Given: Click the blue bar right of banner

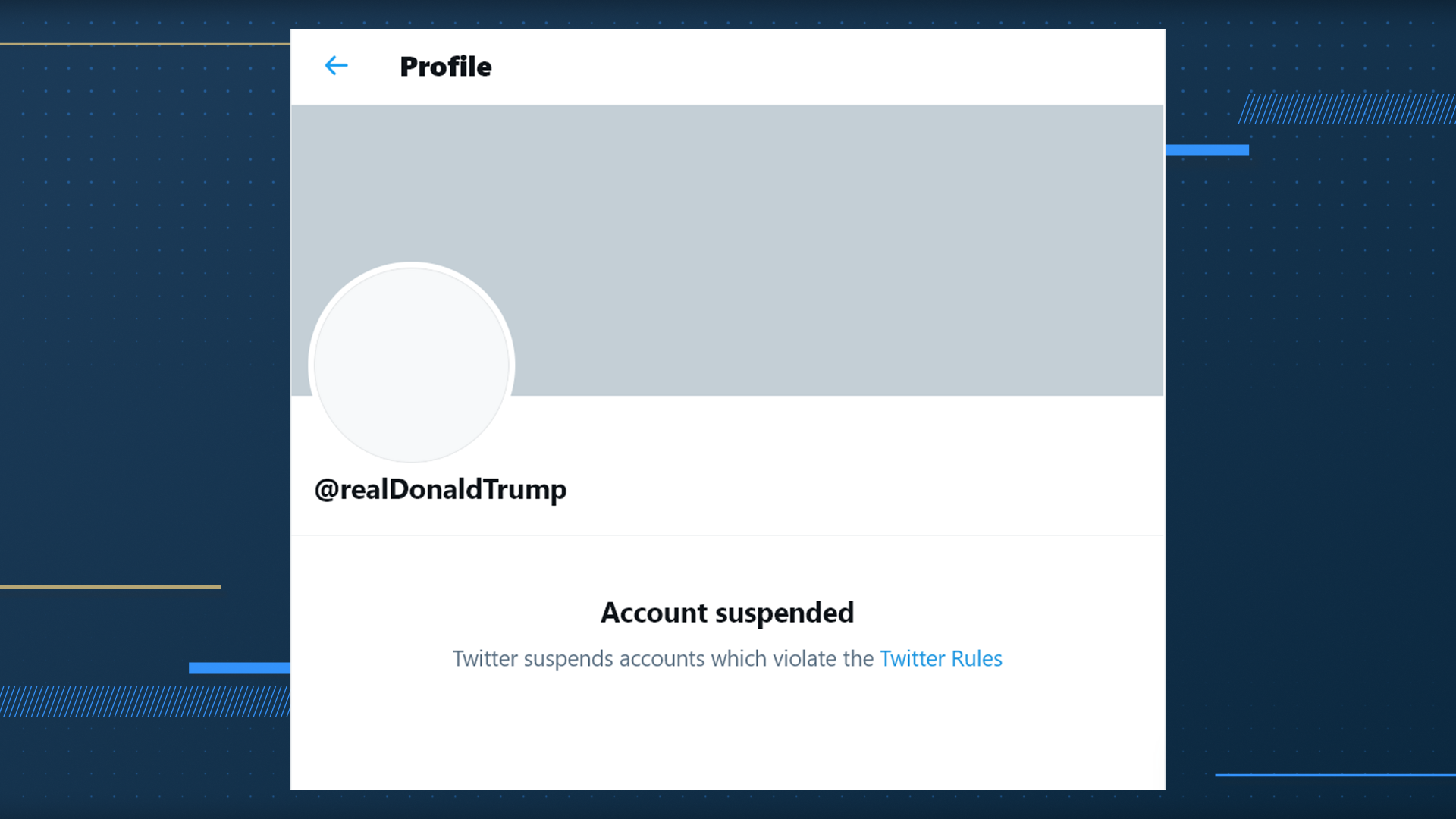Looking at the screenshot, I should pos(1207,150).
